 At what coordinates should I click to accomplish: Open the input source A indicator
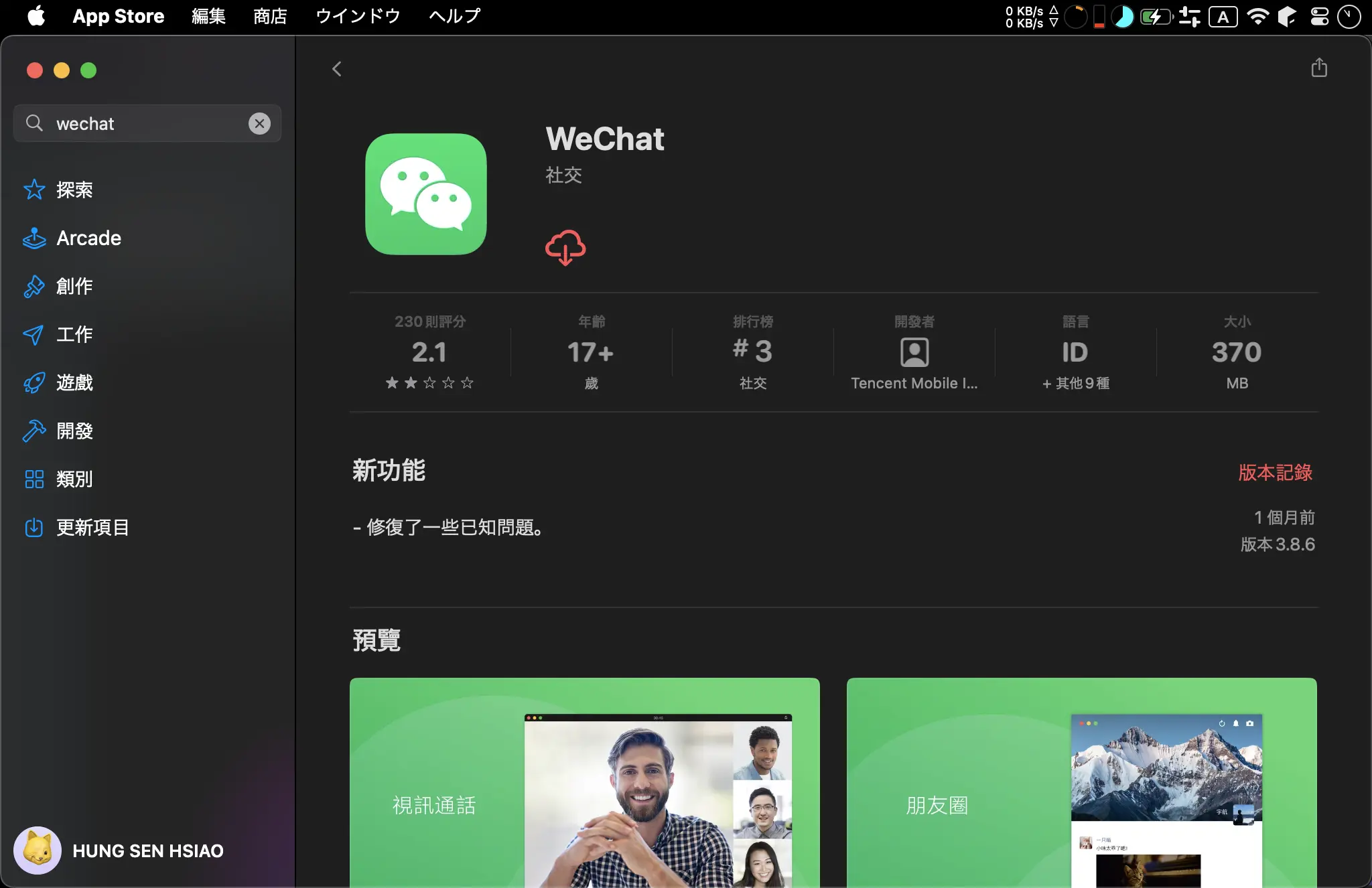(1223, 16)
